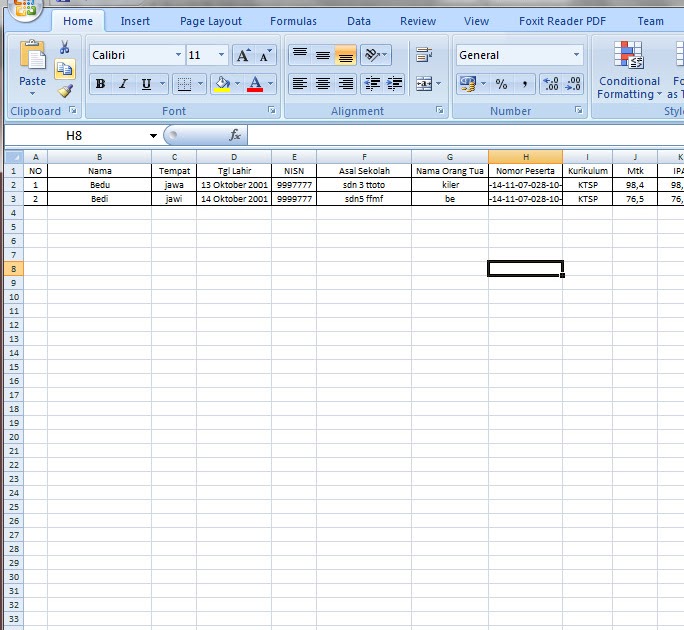Increase indent of cell
684x630 pixels.
pyautogui.click(x=394, y=84)
